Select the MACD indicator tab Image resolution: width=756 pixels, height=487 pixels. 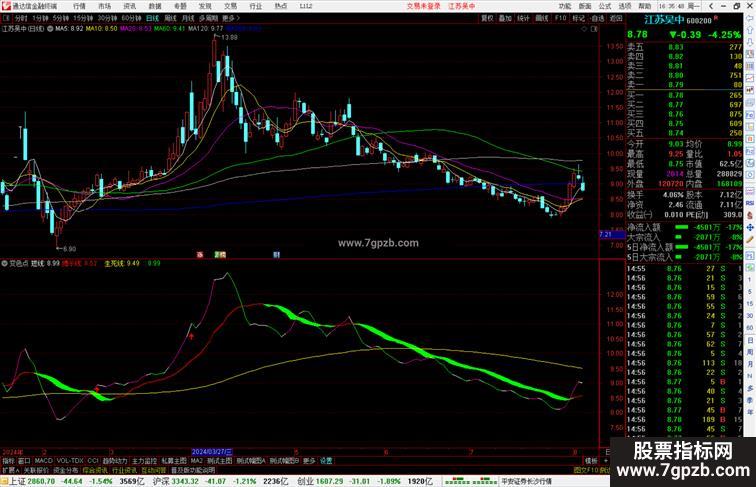pyautogui.click(x=43, y=461)
